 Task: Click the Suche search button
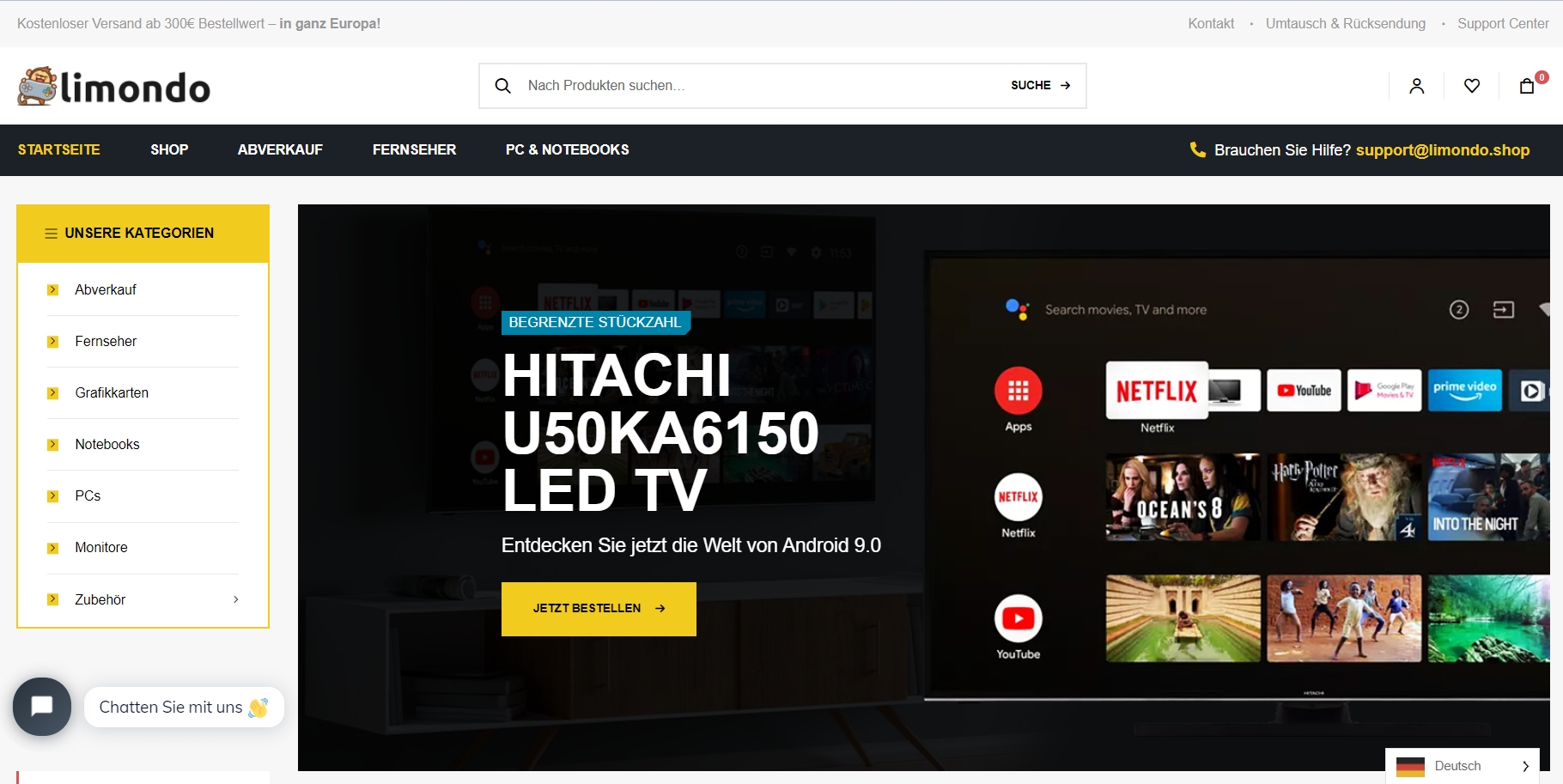pos(1040,86)
